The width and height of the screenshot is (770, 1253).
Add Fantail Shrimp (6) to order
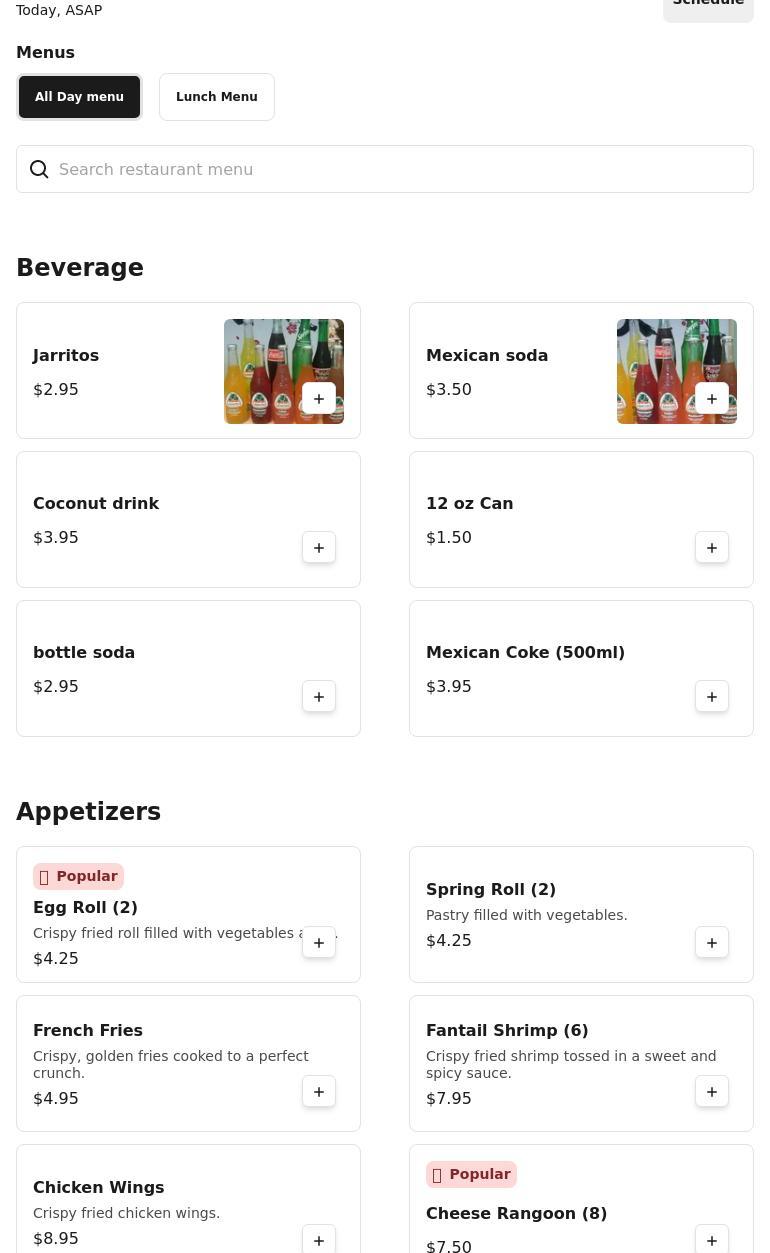[x=712, y=1092]
